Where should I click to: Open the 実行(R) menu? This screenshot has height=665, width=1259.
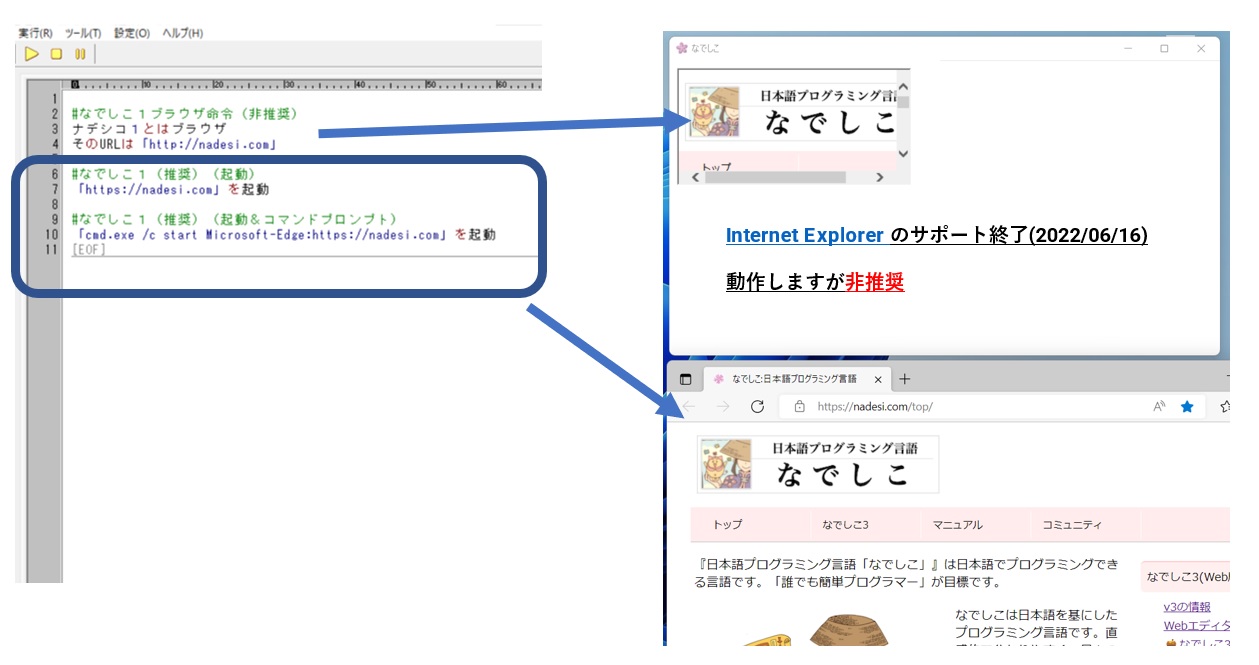(x=36, y=33)
